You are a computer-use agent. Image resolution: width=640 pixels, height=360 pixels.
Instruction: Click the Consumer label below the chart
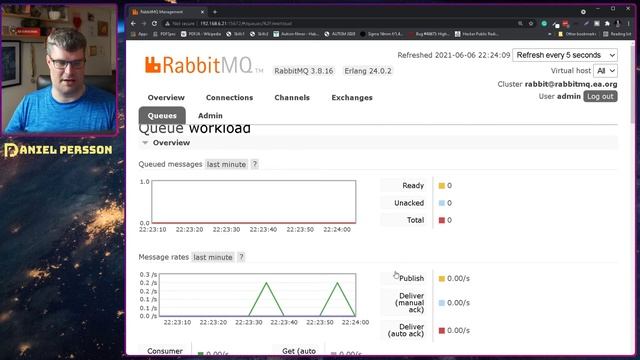click(165, 351)
